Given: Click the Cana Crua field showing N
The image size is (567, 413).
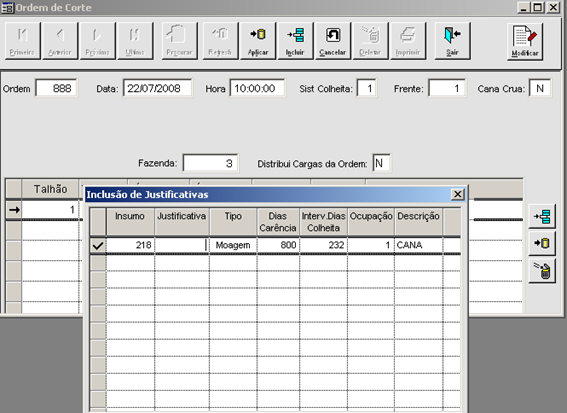Looking at the screenshot, I should pyautogui.click(x=540, y=88).
